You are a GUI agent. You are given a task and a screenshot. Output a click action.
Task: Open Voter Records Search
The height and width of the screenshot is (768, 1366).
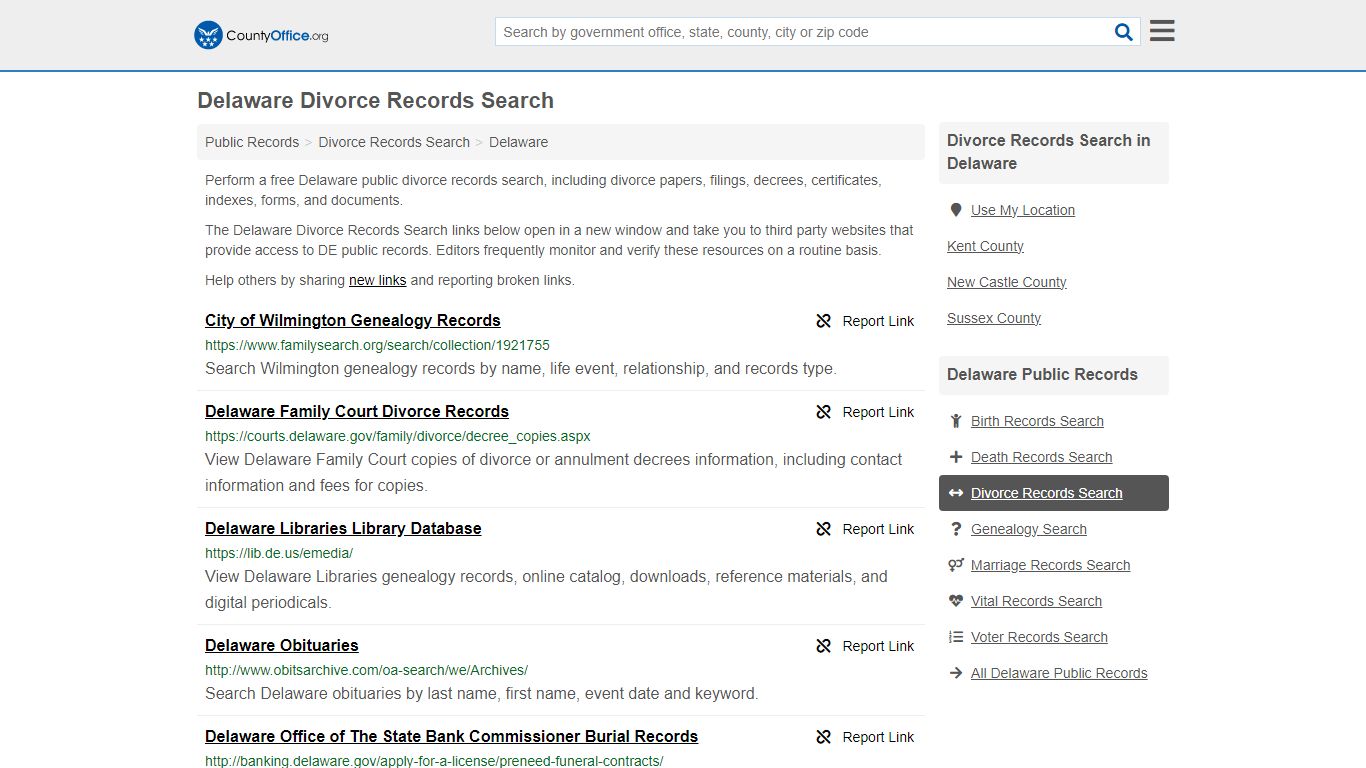(1039, 637)
